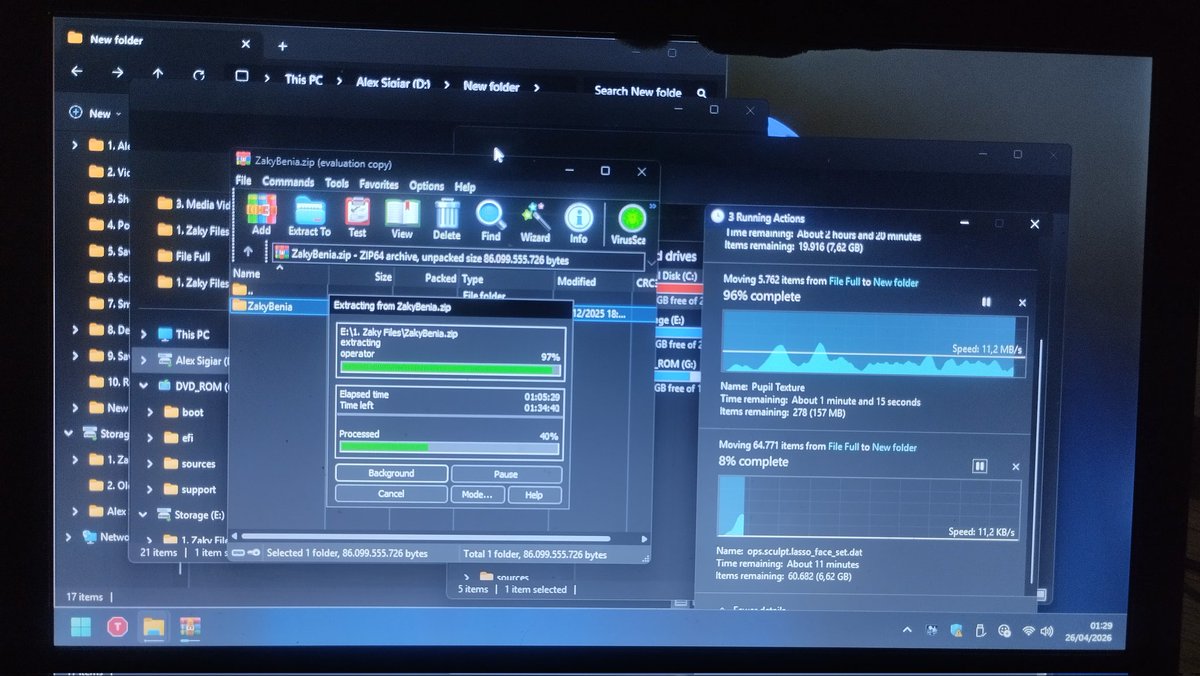Refresh the New folder Explorer window
The height and width of the screenshot is (676, 1200).
tap(199, 74)
